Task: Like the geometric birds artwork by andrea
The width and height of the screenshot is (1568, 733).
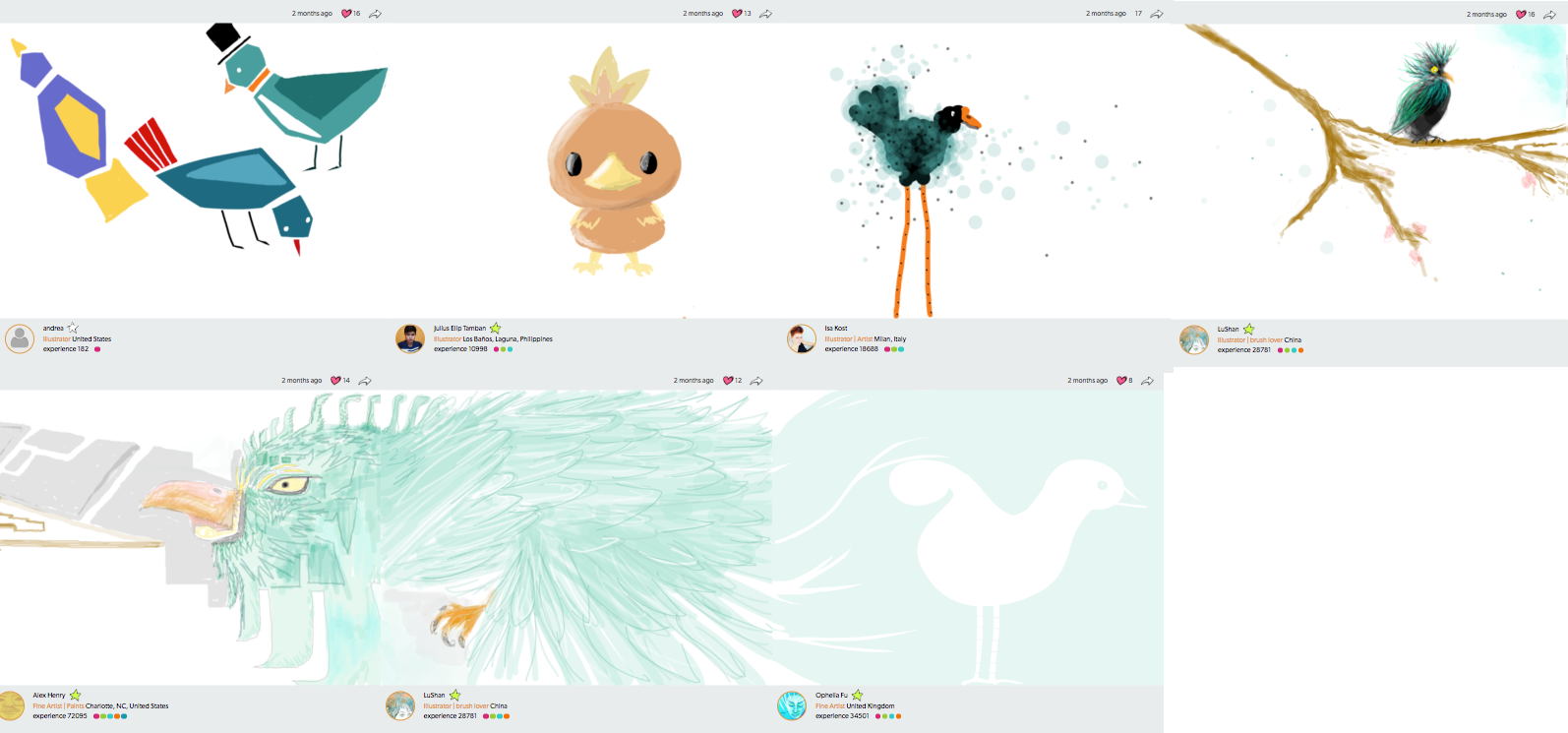Action: tap(346, 14)
